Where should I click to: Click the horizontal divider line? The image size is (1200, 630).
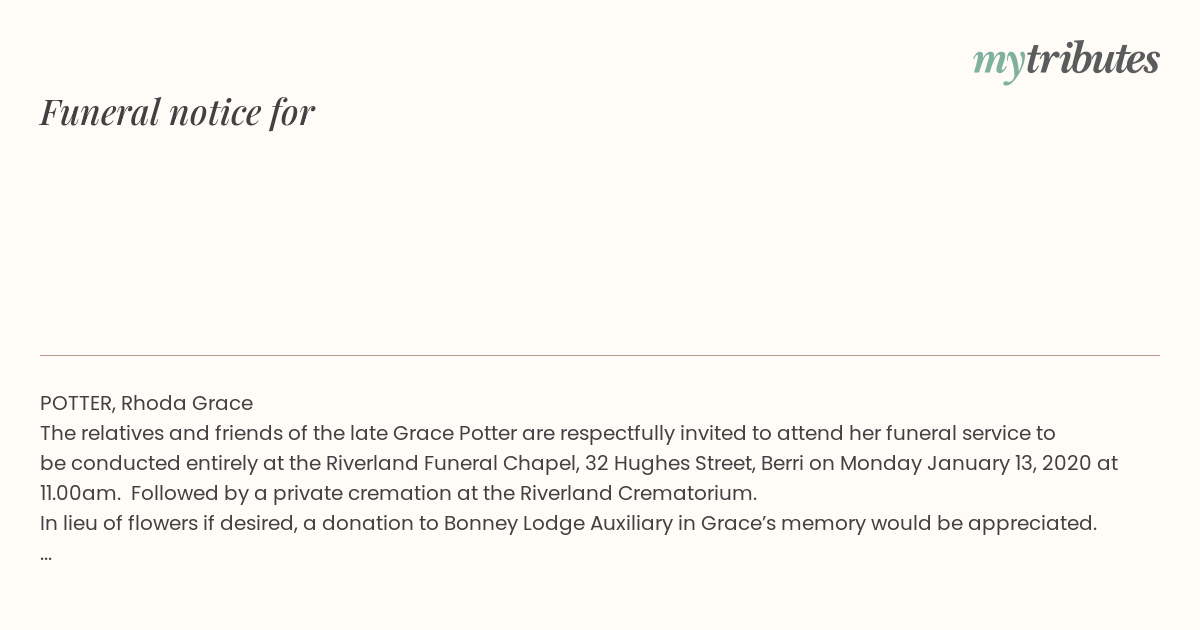[x=600, y=355]
